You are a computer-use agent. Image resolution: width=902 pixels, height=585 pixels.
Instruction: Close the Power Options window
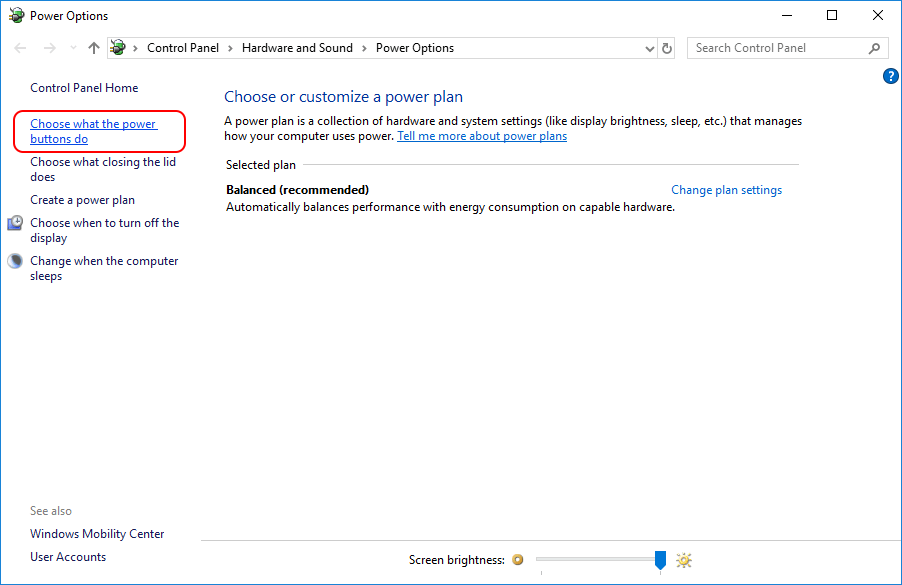point(877,16)
